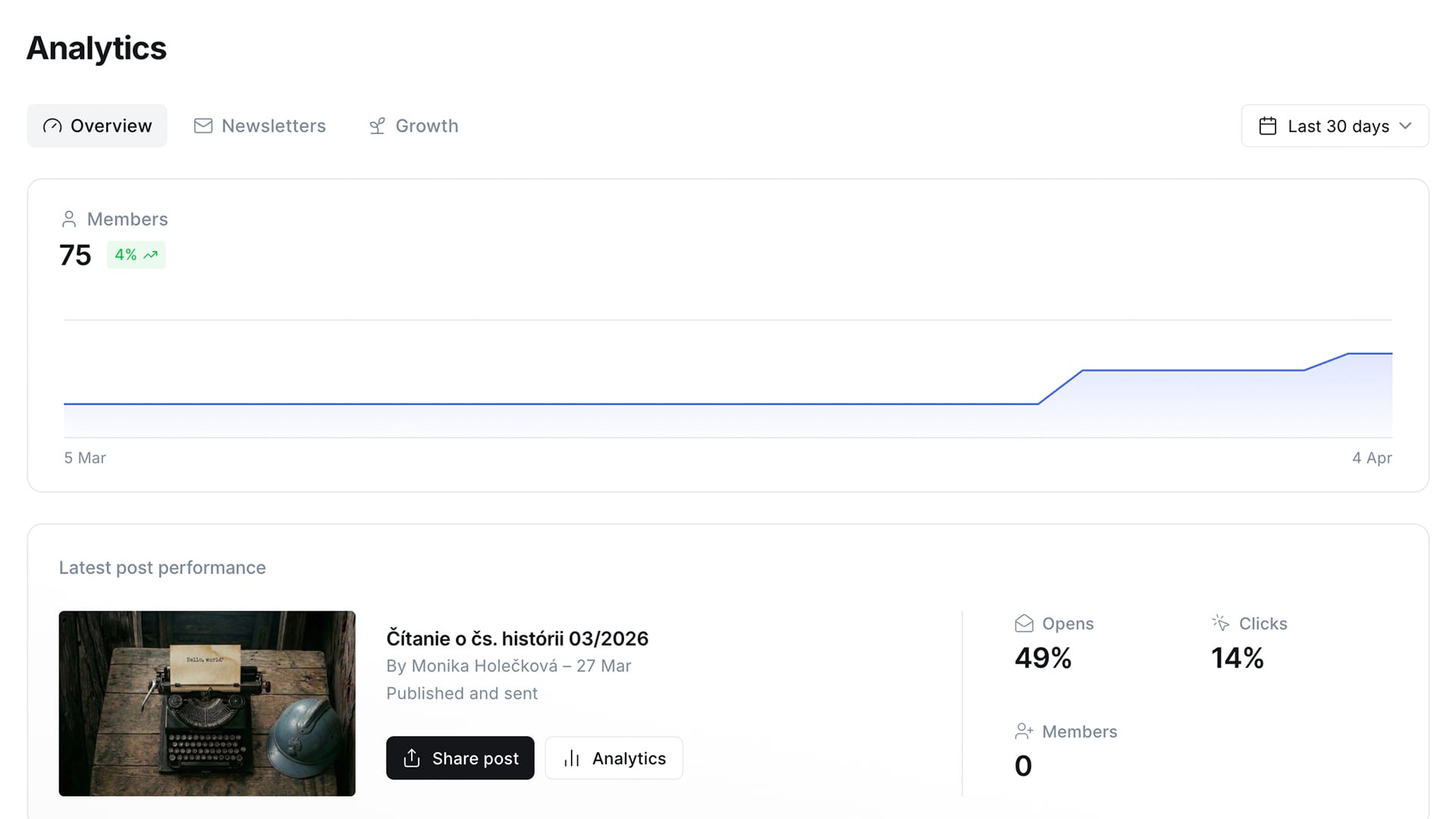Viewport: 1456px width, 819px height.
Task: Click the Members person icon above chart
Action: pyautogui.click(x=69, y=219)
